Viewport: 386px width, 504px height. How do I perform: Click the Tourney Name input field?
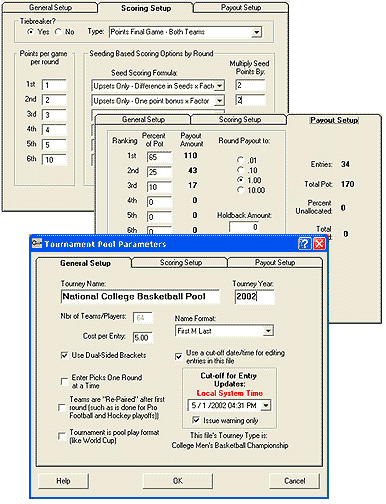tap(140, 297)
